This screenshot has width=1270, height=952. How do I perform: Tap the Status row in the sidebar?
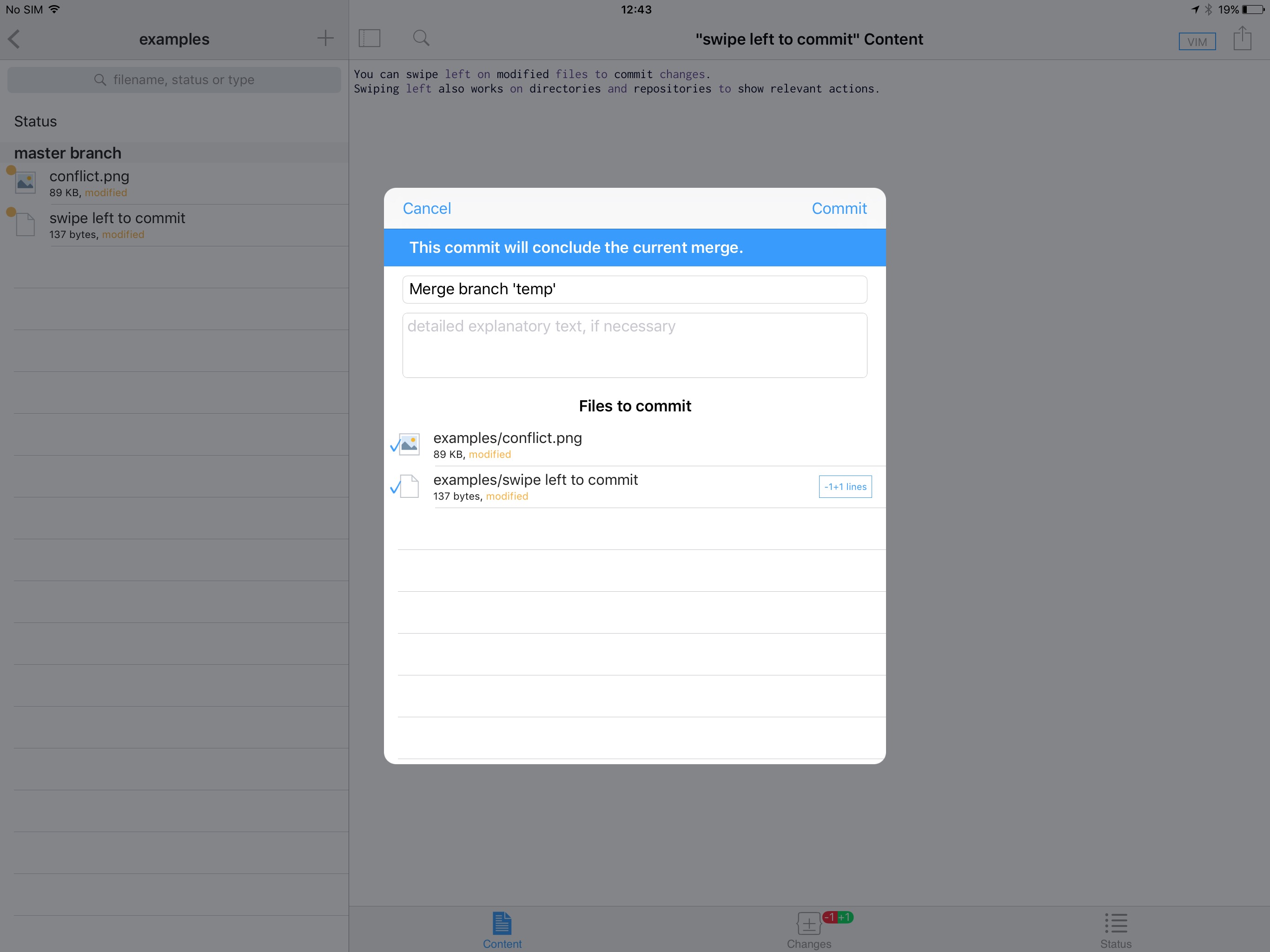point(174,121)
